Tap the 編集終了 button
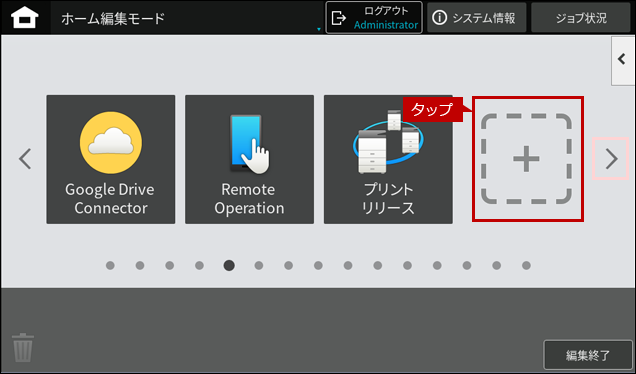 coord(588,355)
